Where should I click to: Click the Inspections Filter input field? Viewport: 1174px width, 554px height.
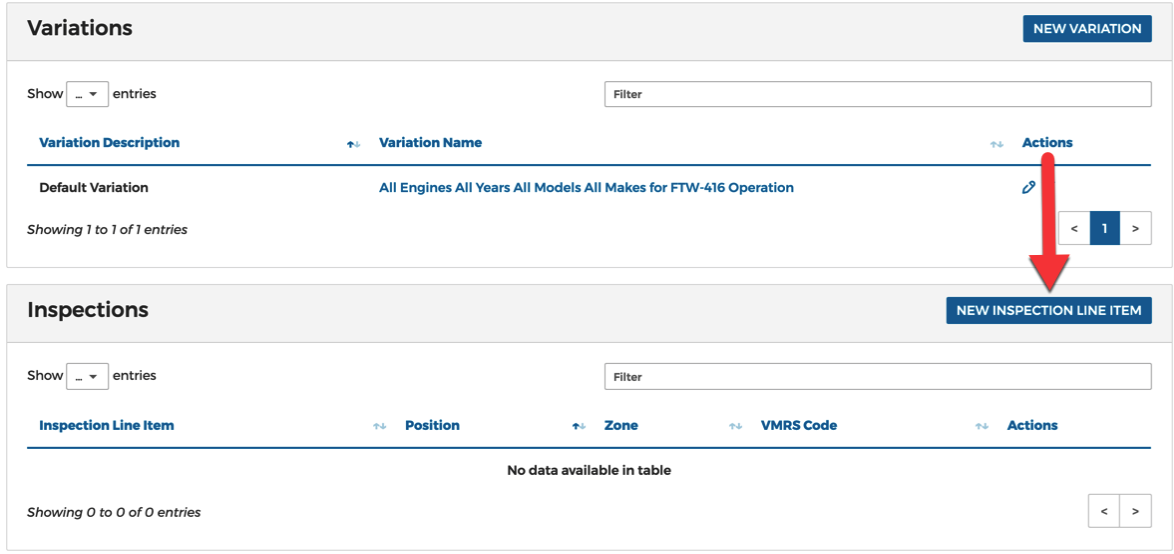[878, 377]
